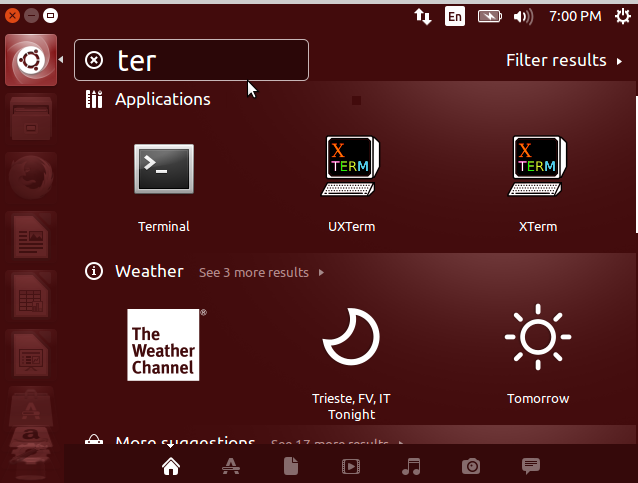The height and width of the screenshot is (483, 638).
Task: Open the sound volume indicator
Action: 523,17
